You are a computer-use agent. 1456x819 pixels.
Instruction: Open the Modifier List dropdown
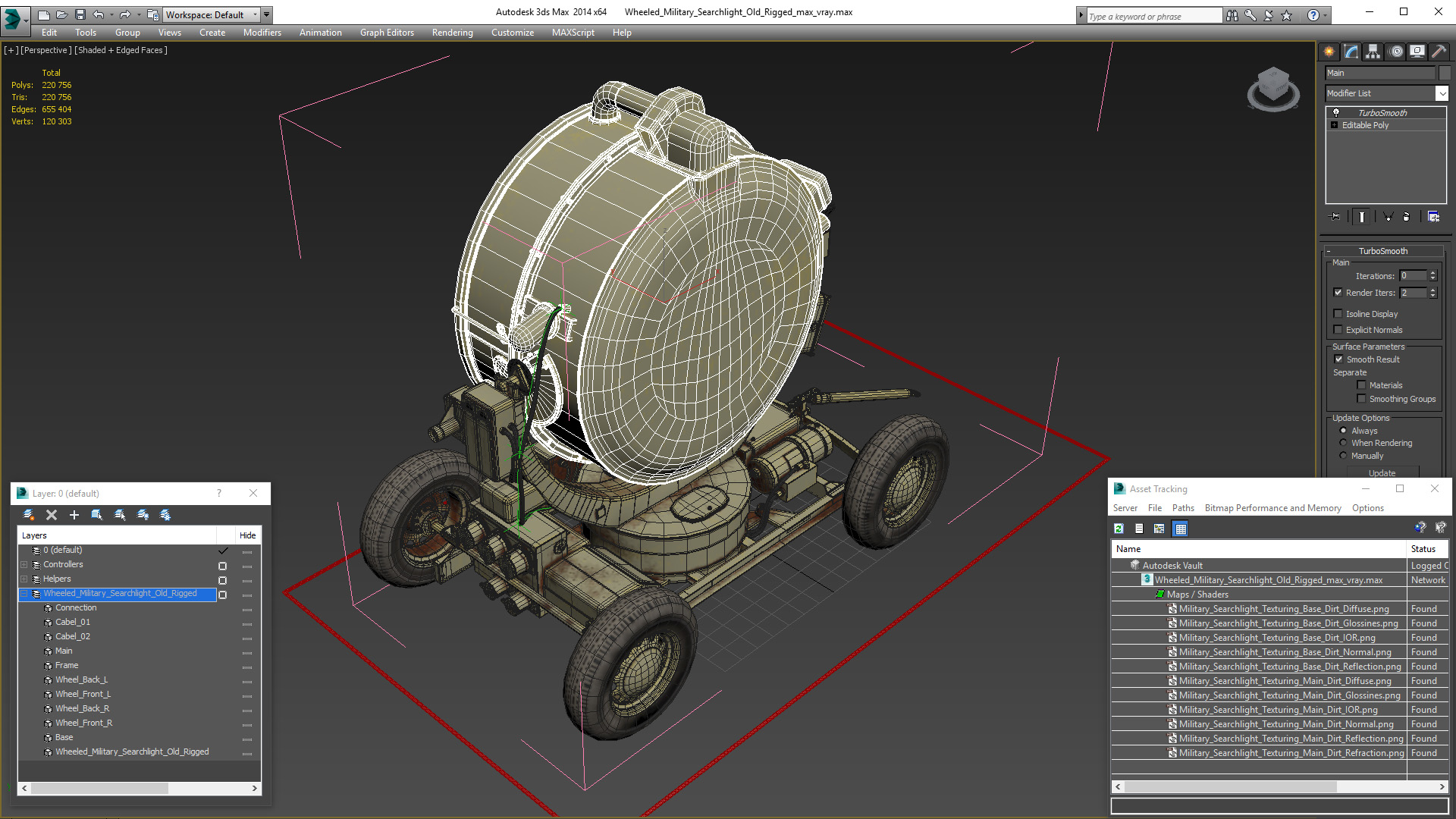(1442, 93)
